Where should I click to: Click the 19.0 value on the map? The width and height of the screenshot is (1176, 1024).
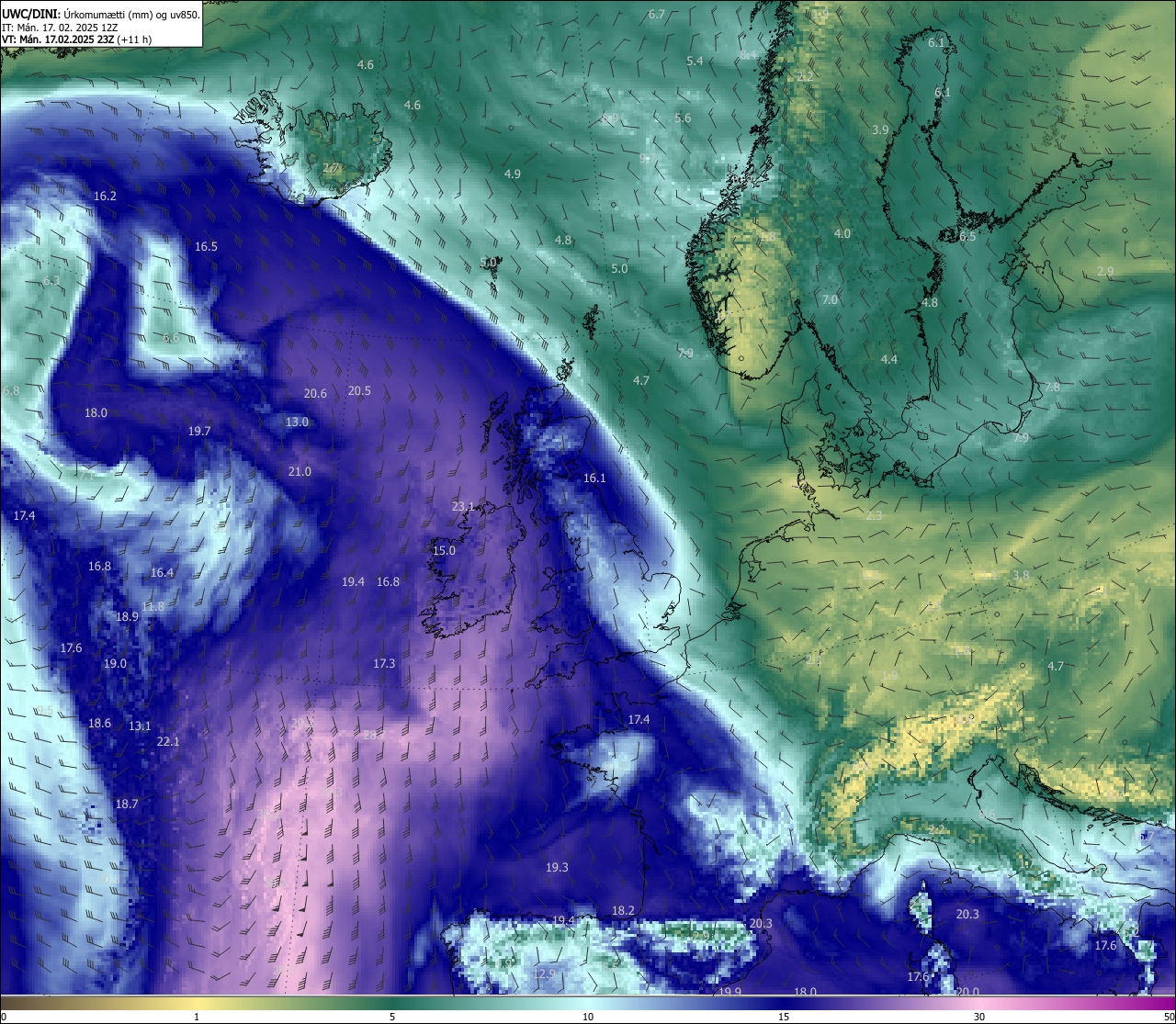(115, 663)
